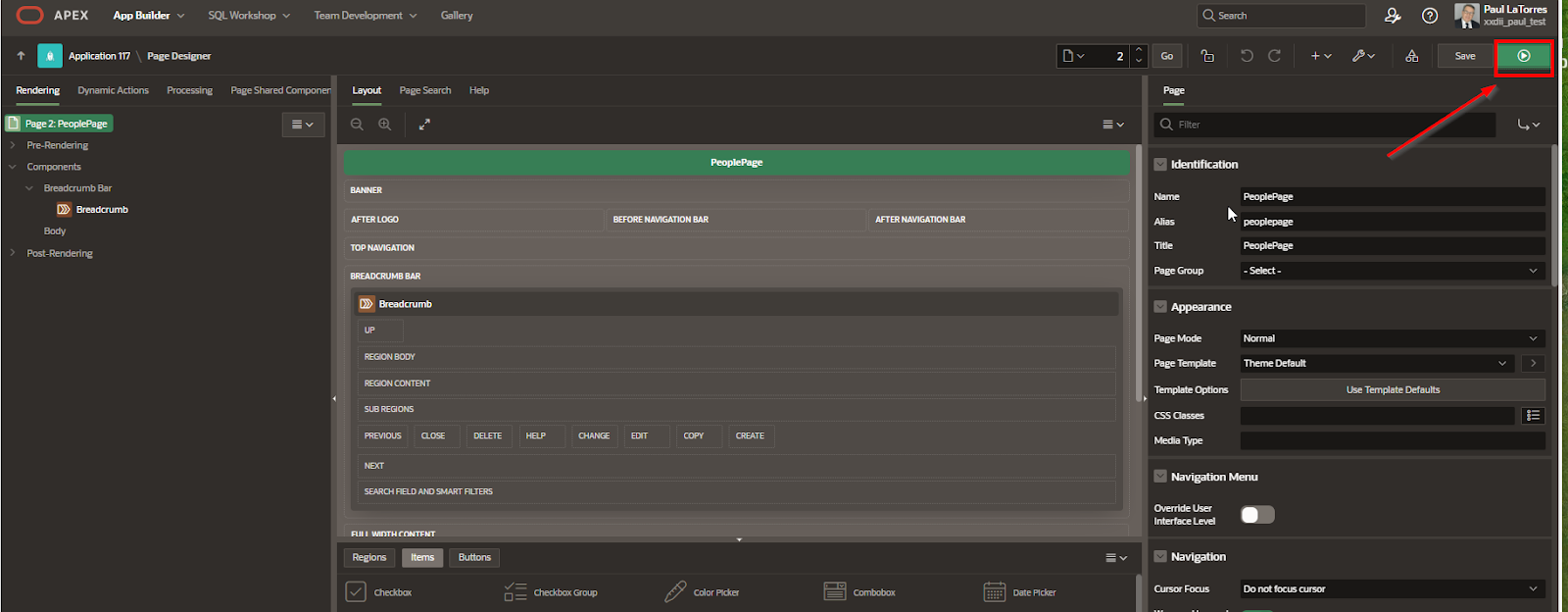Open the Gallery menu item
The height and width of the screenshot is (612, 1568).
point(457,16)
